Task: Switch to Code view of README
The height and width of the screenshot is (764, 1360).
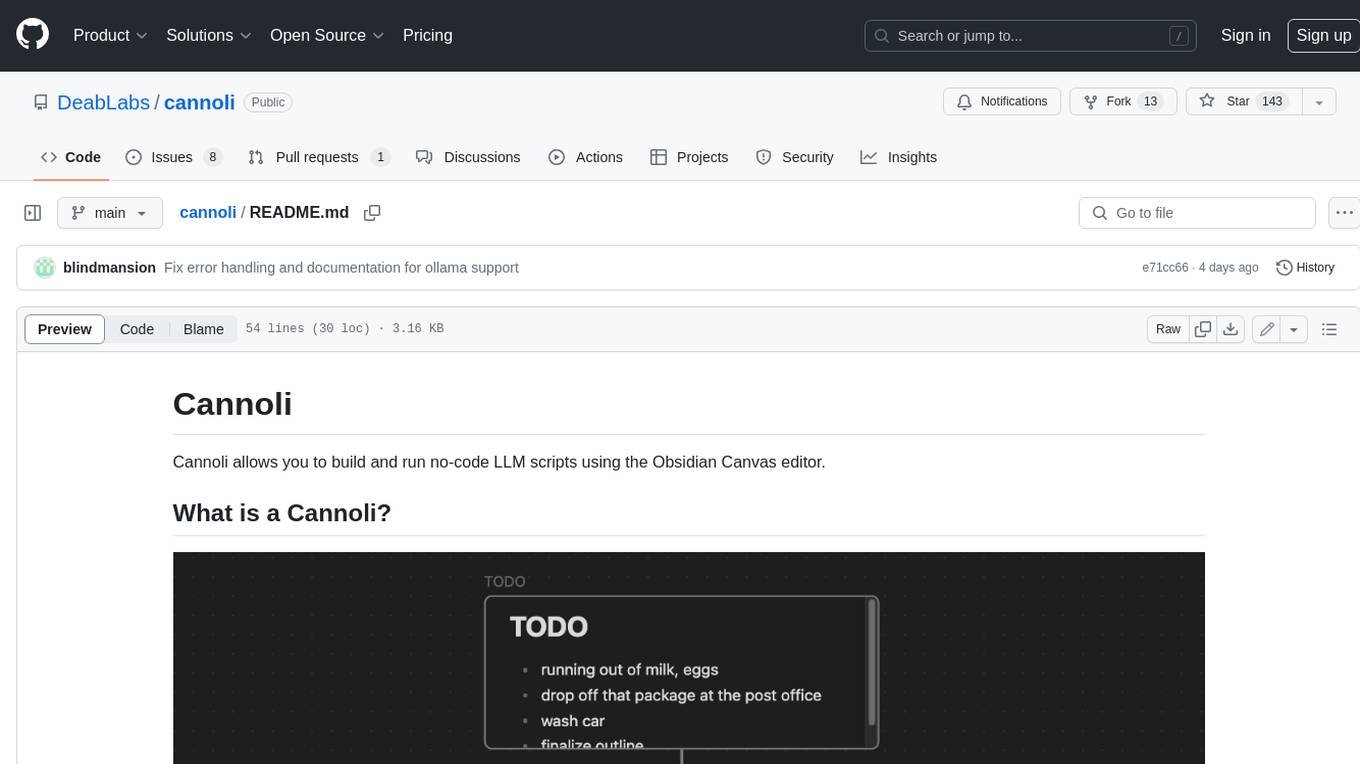Action: (137, 329)
